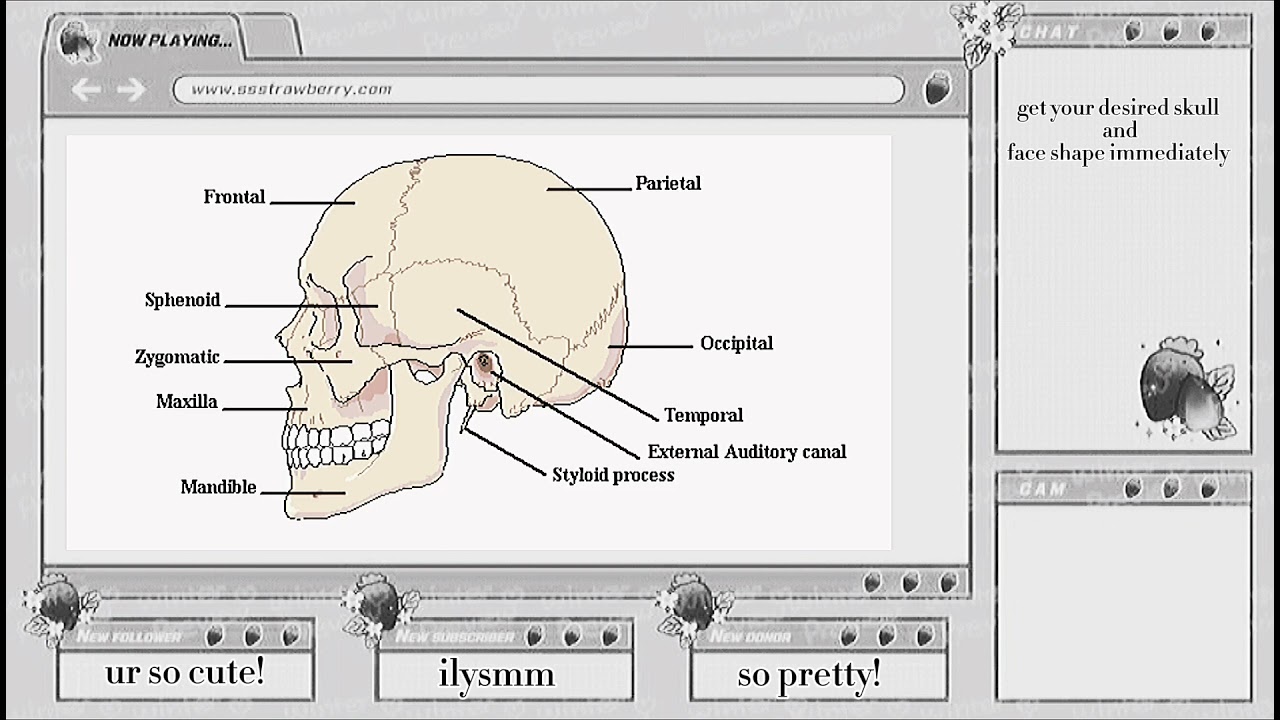Click the 'face shape immediately' chat line
This screenshot has width=1280, height=720.
pos(1118,153)
